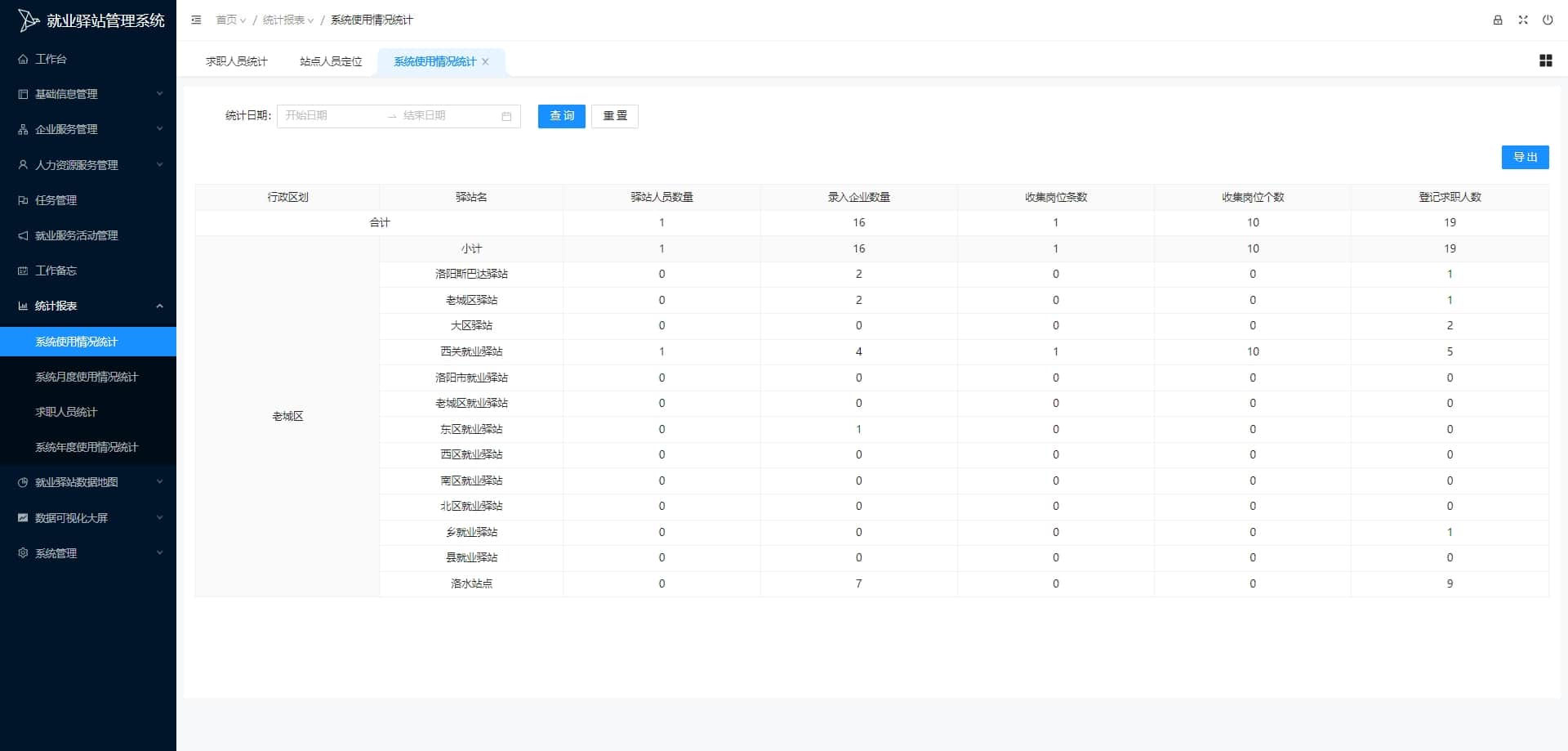Click the 驿站名 column header

pyautogui.click(x=471, y=197)
